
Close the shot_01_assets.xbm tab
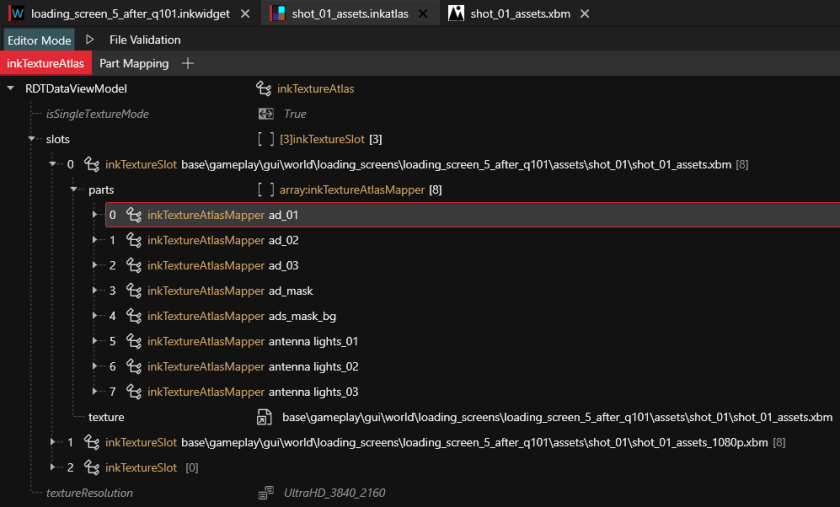pos(585,13)
